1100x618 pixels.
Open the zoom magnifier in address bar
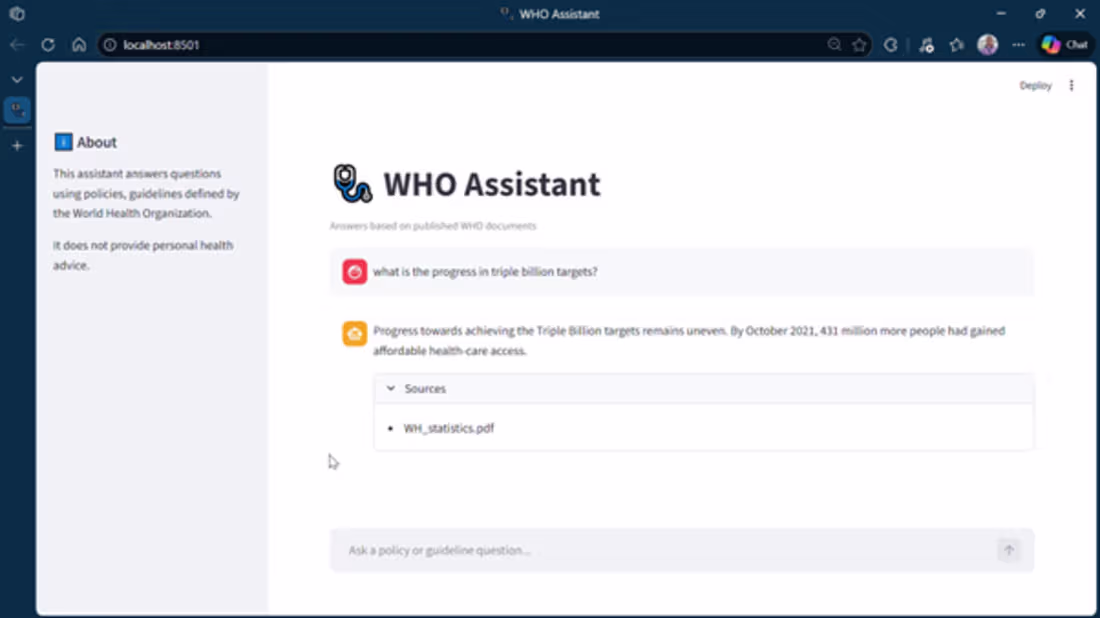tap(834, 45)
